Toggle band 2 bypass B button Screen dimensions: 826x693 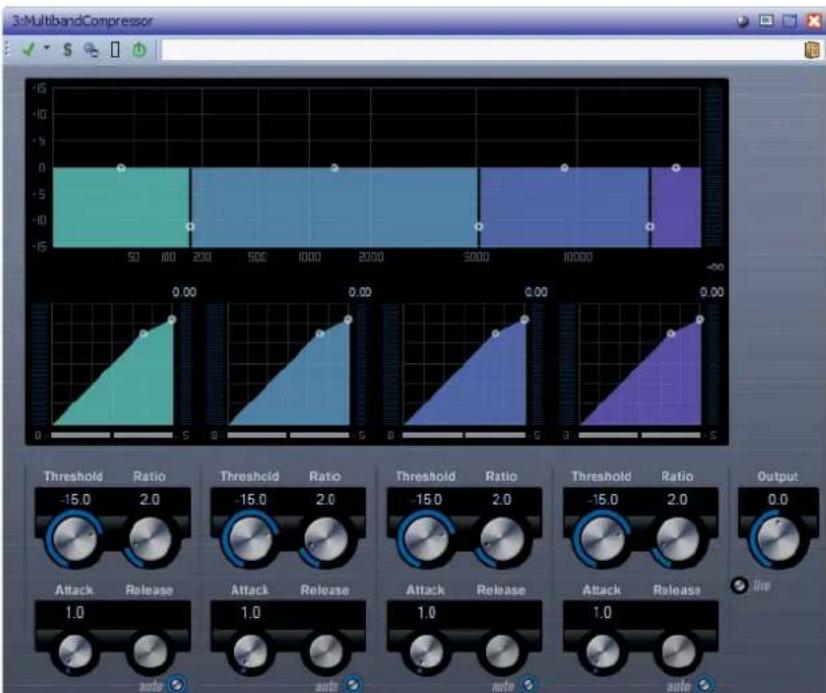[214, 435]
